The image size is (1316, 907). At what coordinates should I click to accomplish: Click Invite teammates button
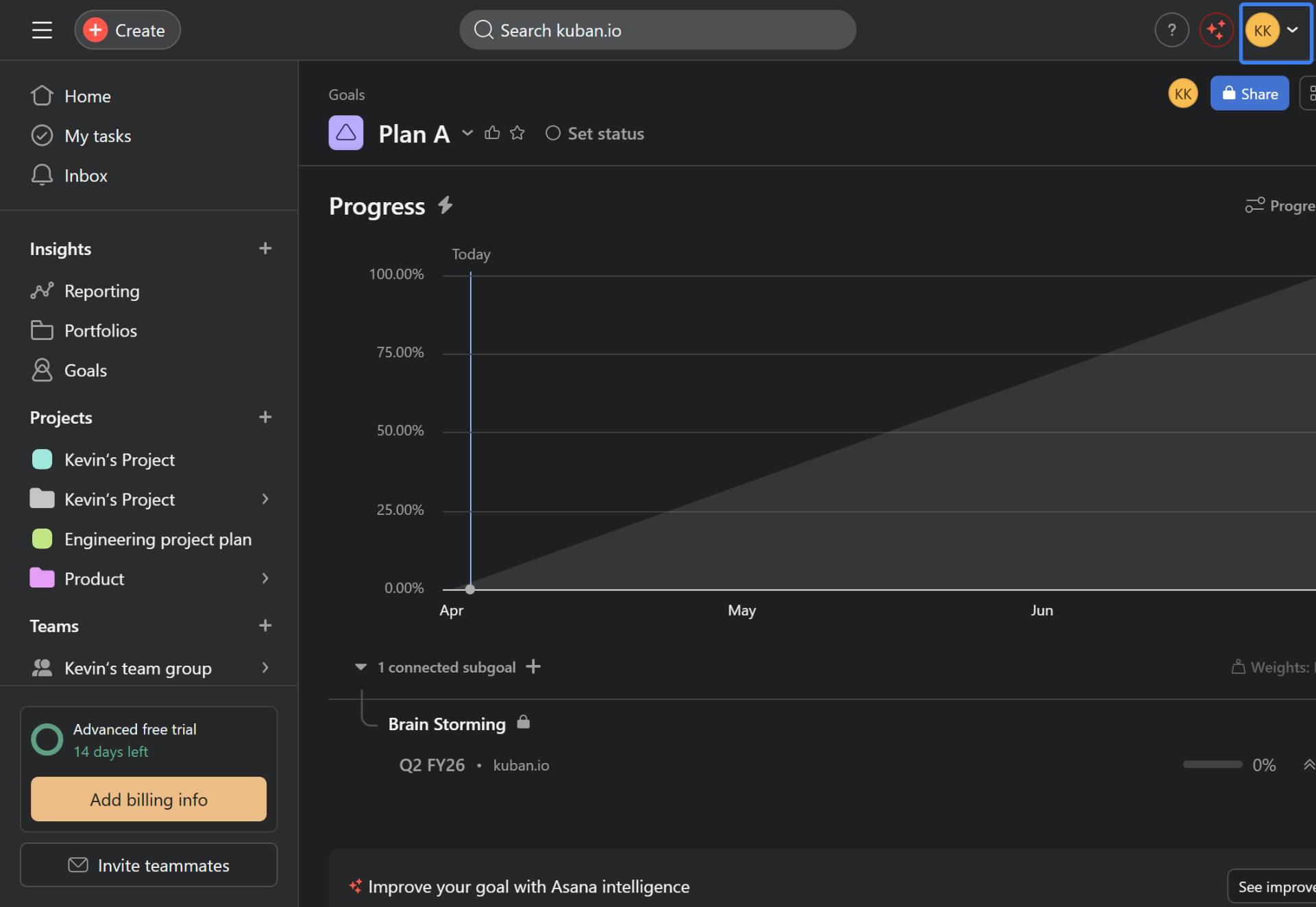[x=149, y=865]
